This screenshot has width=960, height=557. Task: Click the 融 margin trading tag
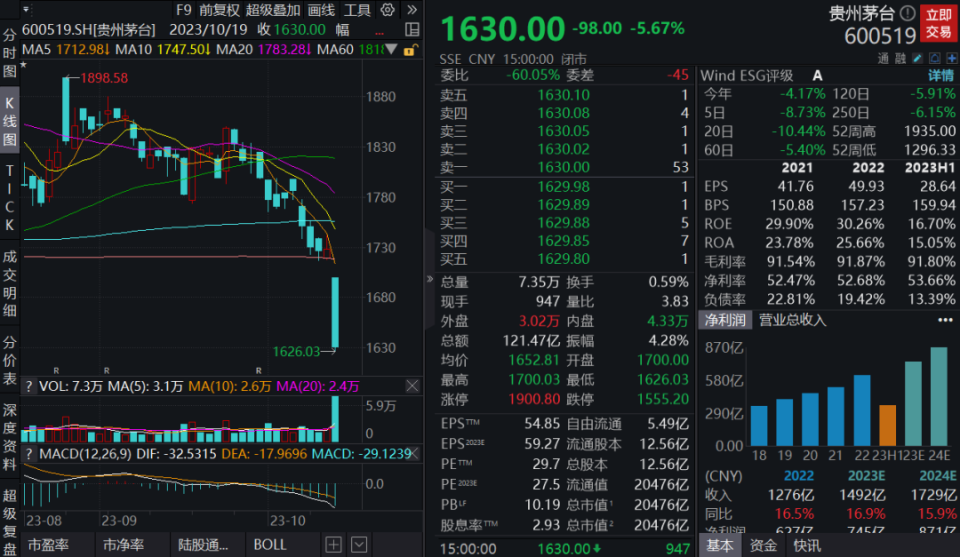tap(900, 58)
